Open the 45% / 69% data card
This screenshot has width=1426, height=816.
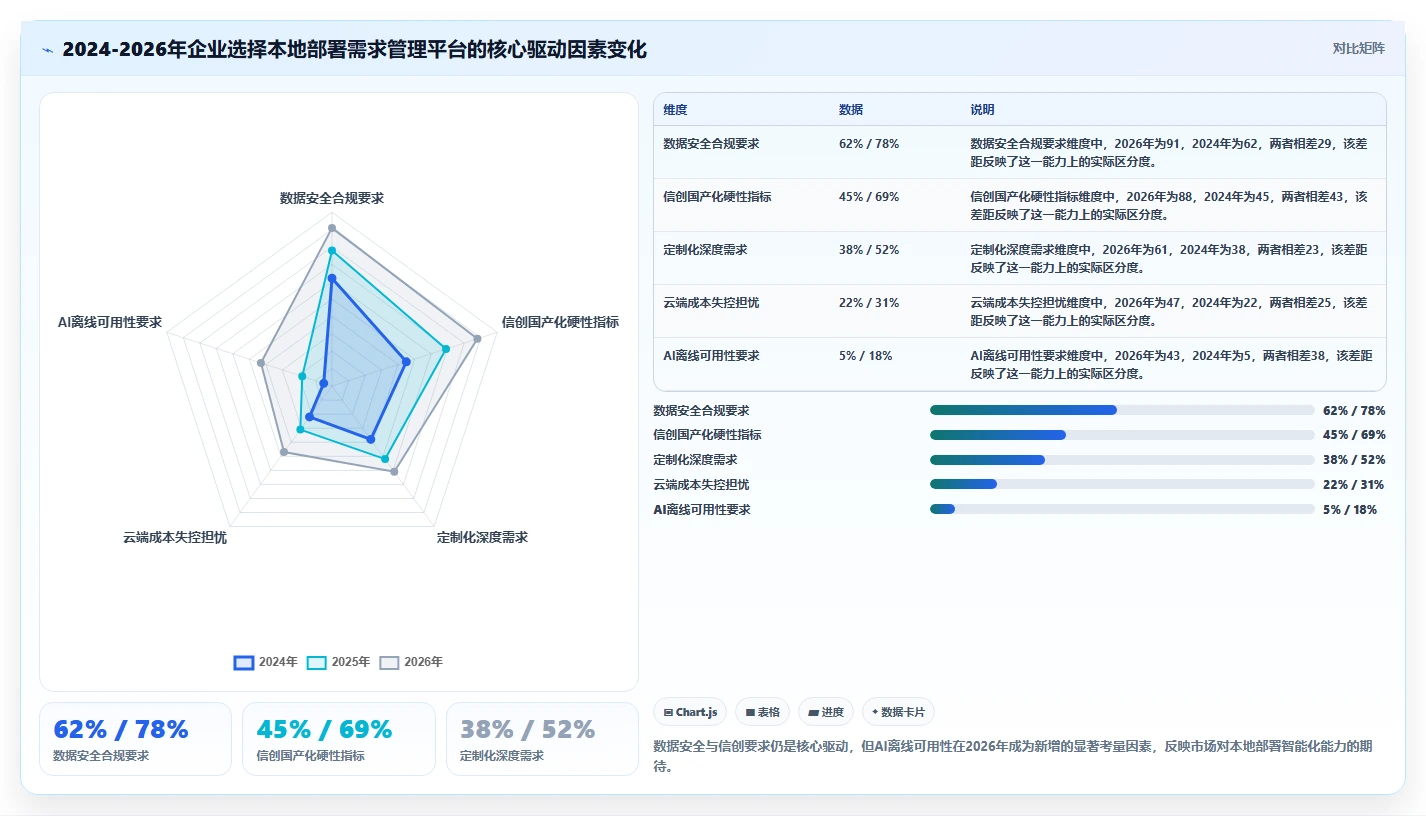[339, 739]
